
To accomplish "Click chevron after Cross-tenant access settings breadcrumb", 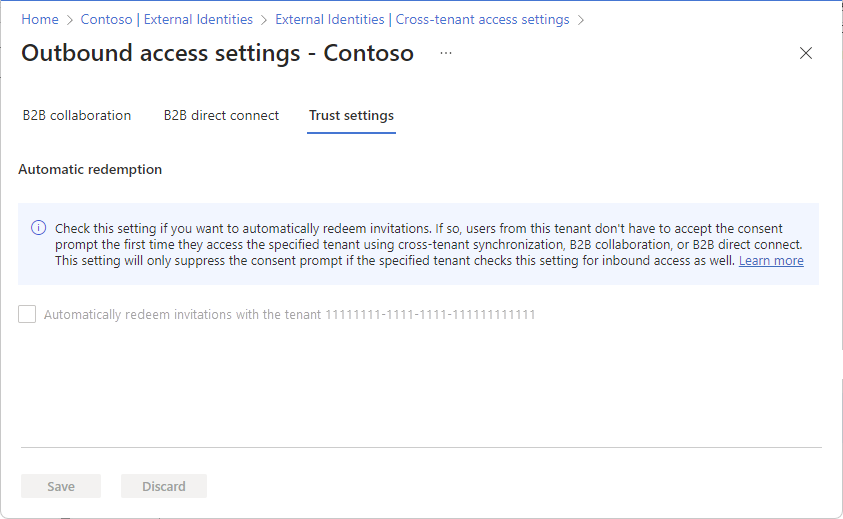I will click(x=581, y=20).
